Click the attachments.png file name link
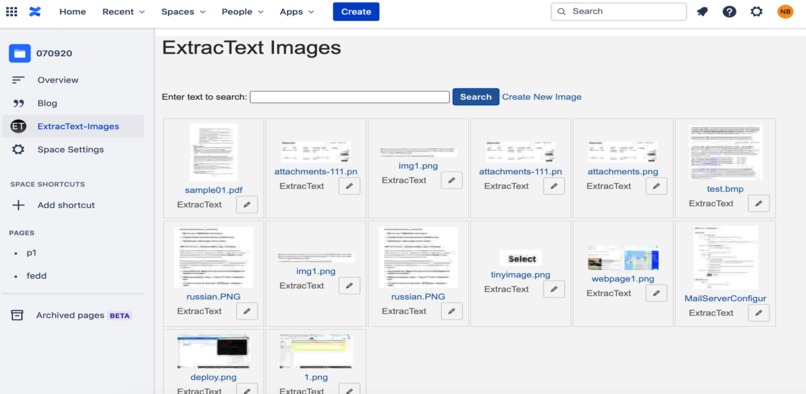 pyautogui.click(x=623, y=172)
